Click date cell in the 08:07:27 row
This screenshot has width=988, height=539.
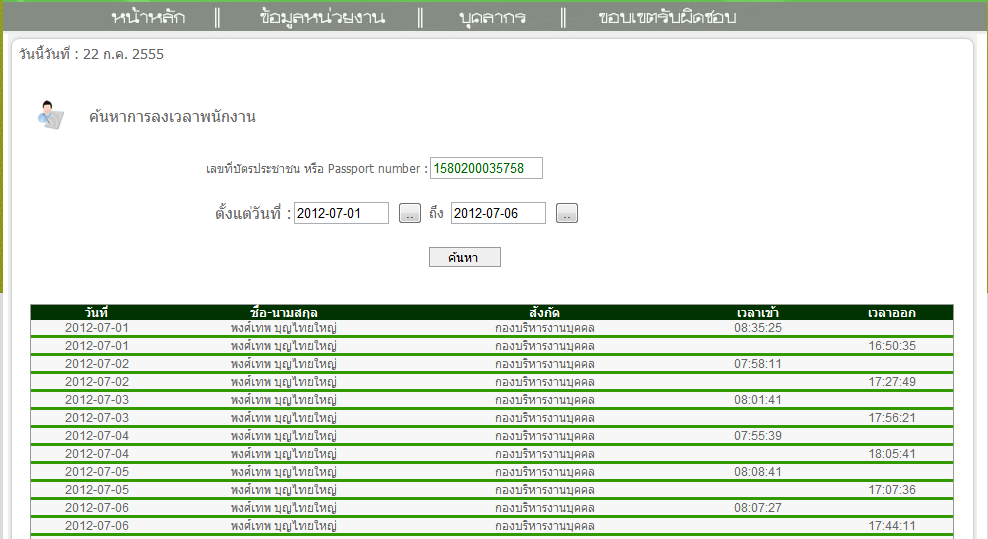tap(96, 507)
